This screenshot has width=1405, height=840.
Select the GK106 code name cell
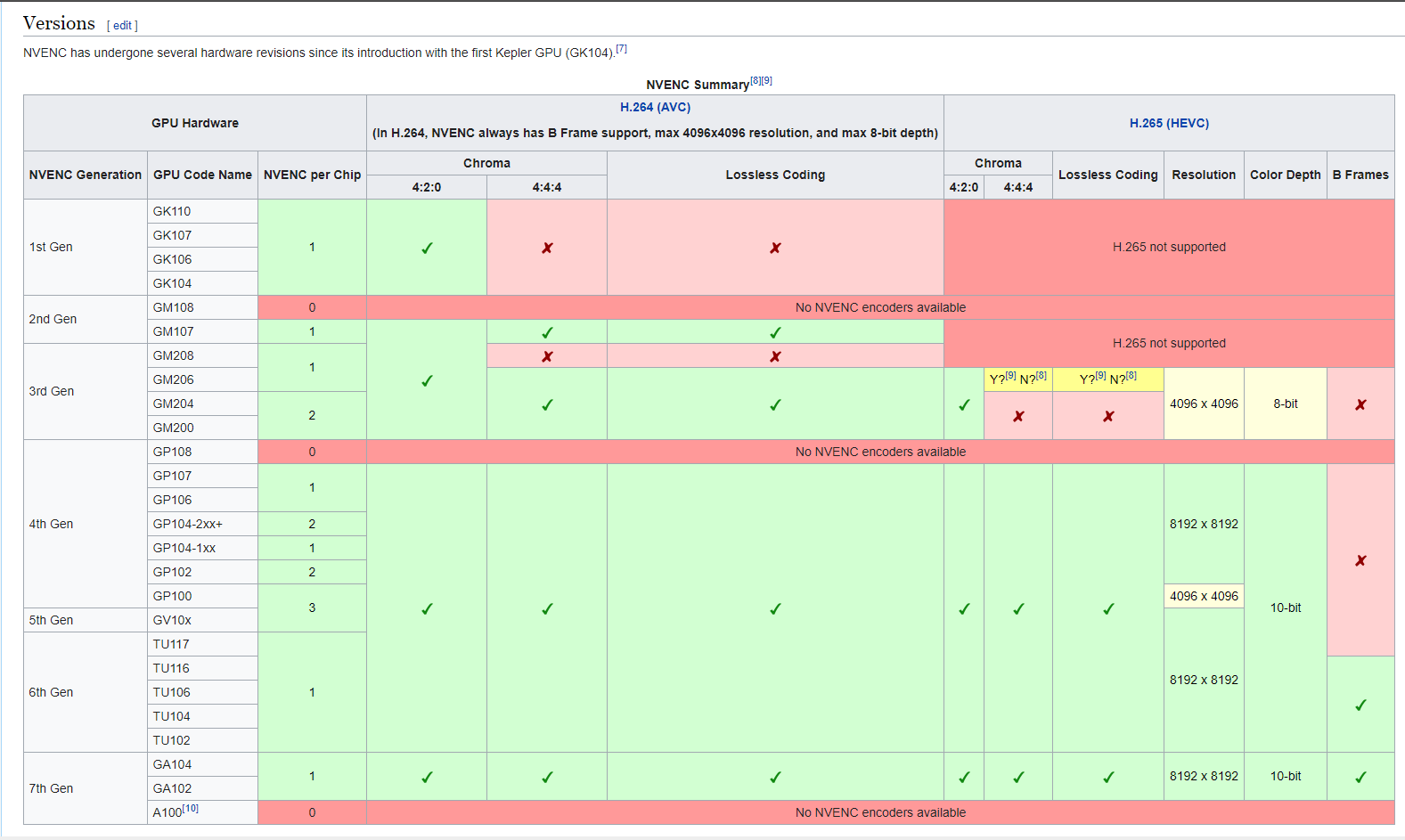202,259
